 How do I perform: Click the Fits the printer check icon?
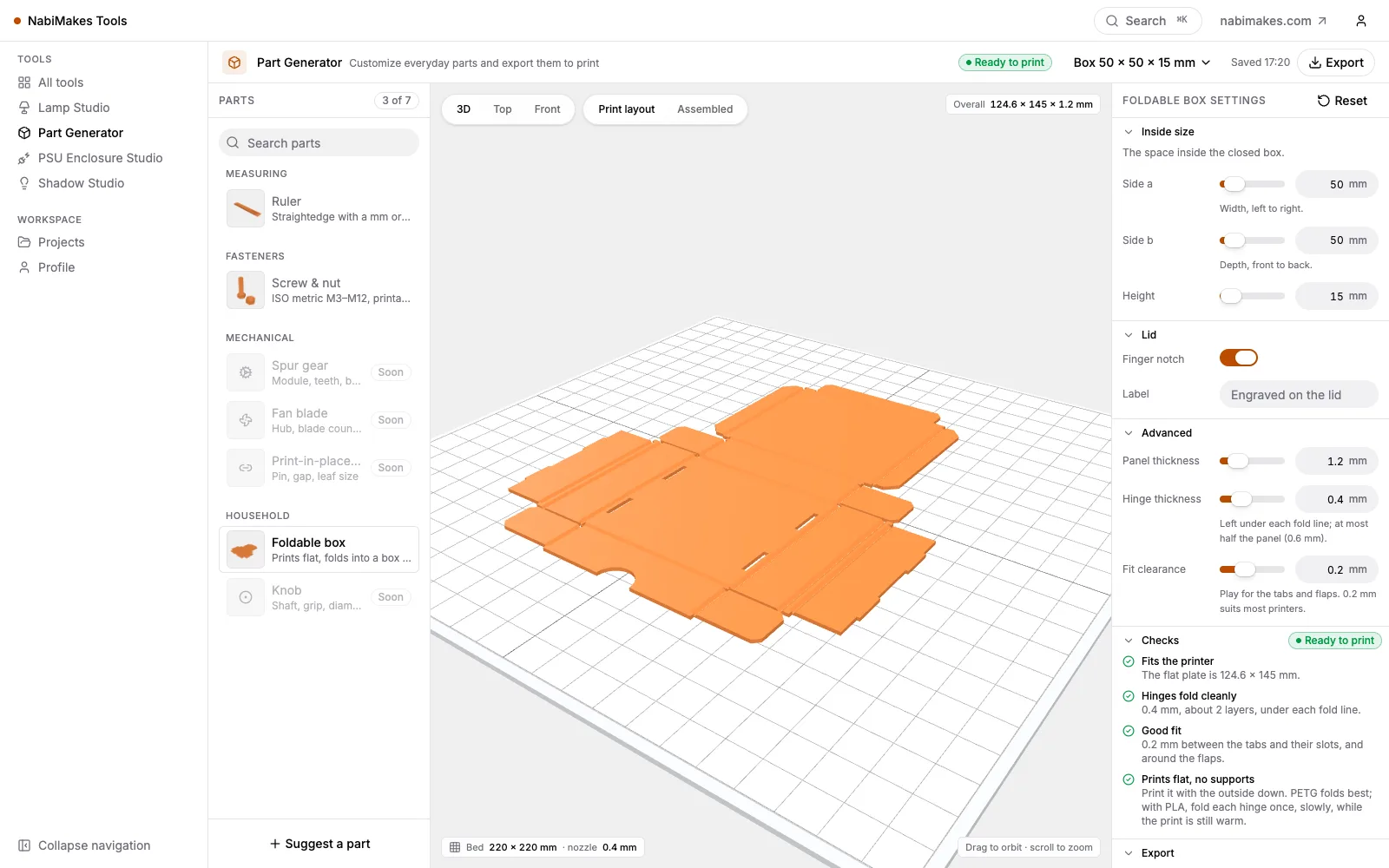(1129, 661)
